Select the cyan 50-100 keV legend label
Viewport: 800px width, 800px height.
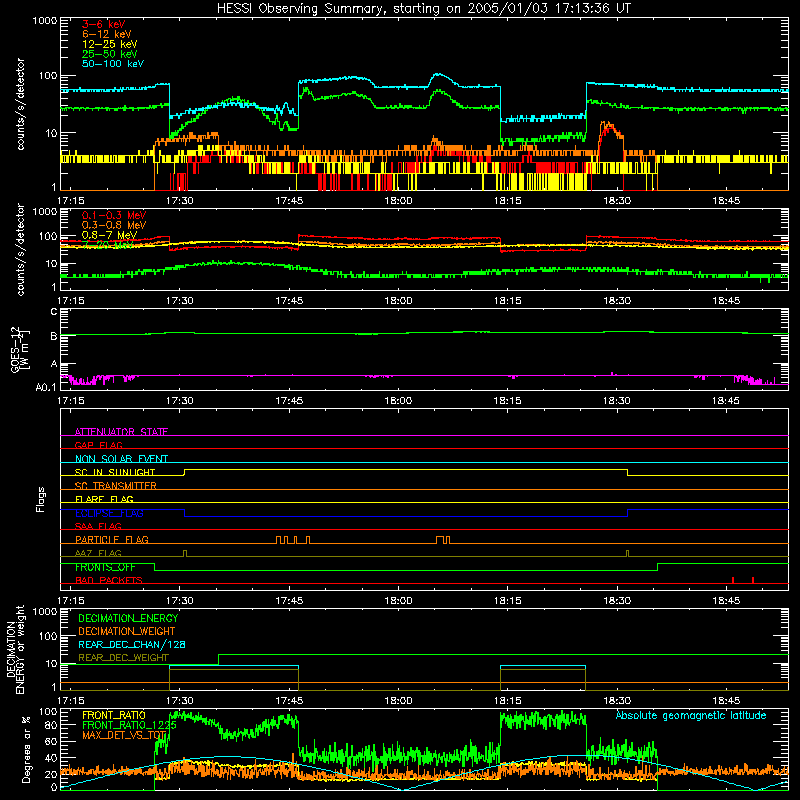[x=113, y=64]
